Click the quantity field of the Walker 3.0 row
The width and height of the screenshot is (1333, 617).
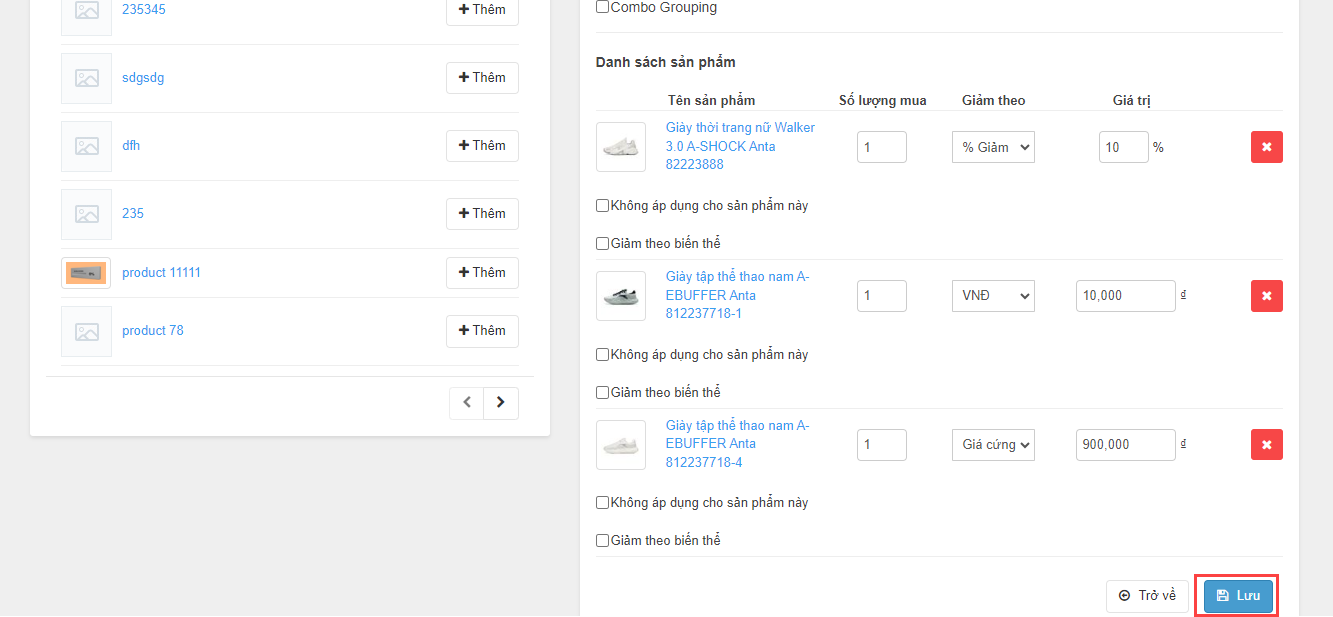point(881,147)
